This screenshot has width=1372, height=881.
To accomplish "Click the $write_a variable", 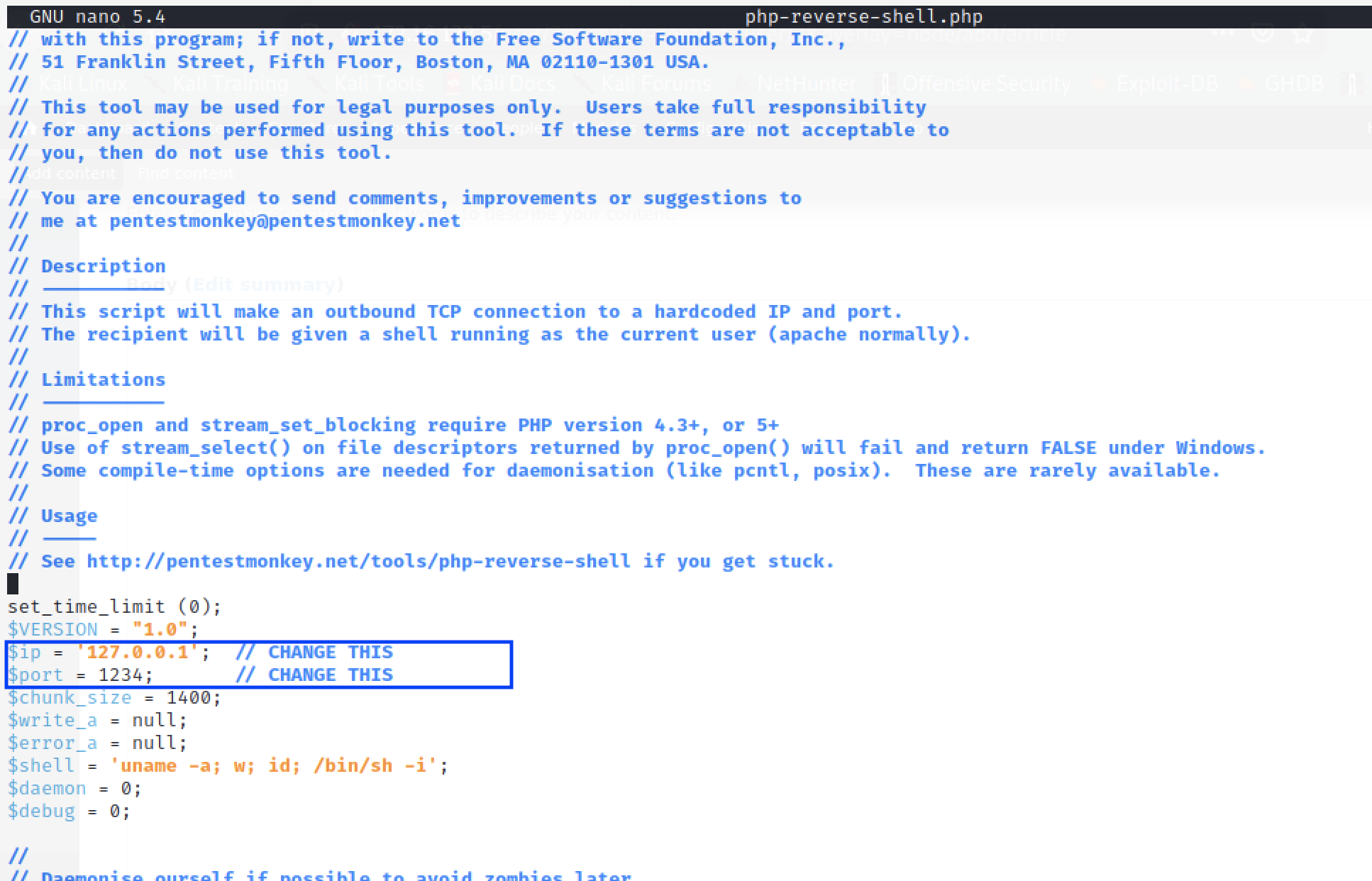I will click(x=52, y=720).
